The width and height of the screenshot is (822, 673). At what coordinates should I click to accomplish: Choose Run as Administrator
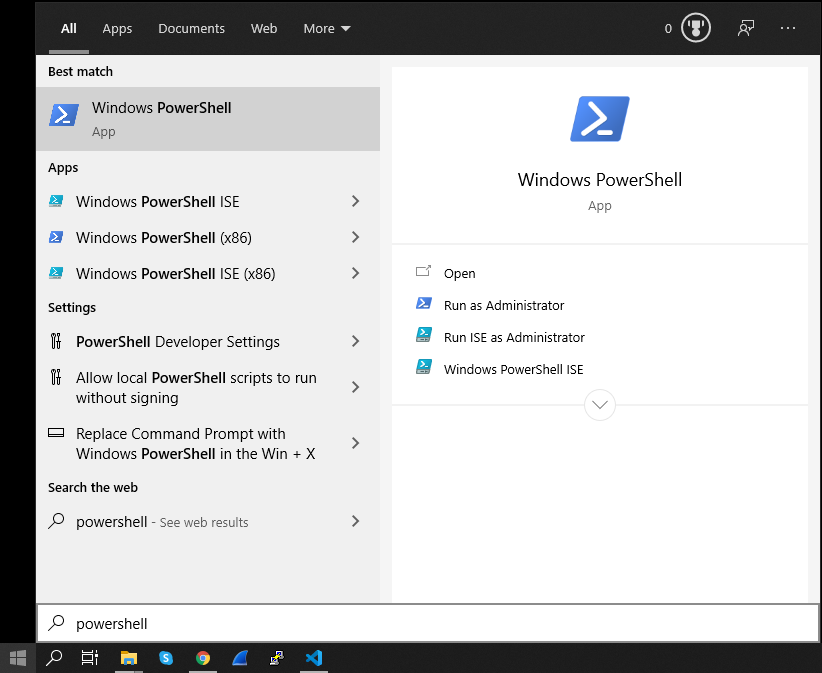pyautogui.click(x=504, y=306)
